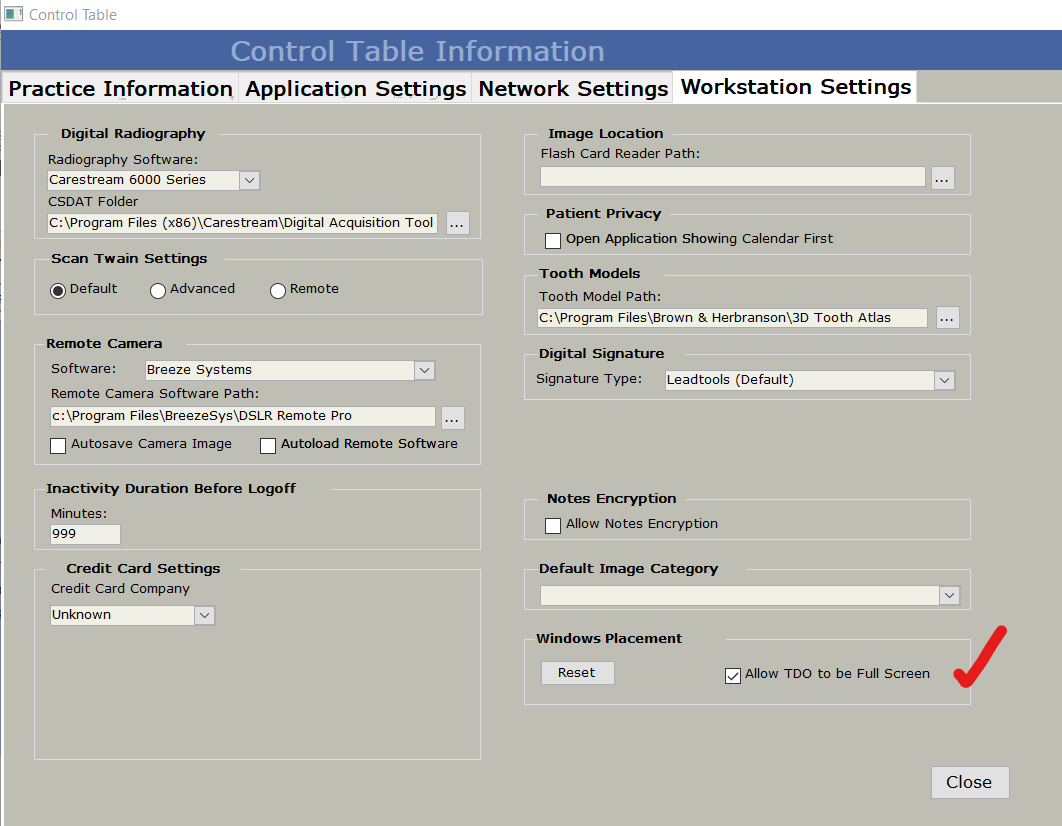This screenshot has height=826, width=1062.
Task: Expand the Remote Camera Software dropdown
Action: click(x=425, y=370)
